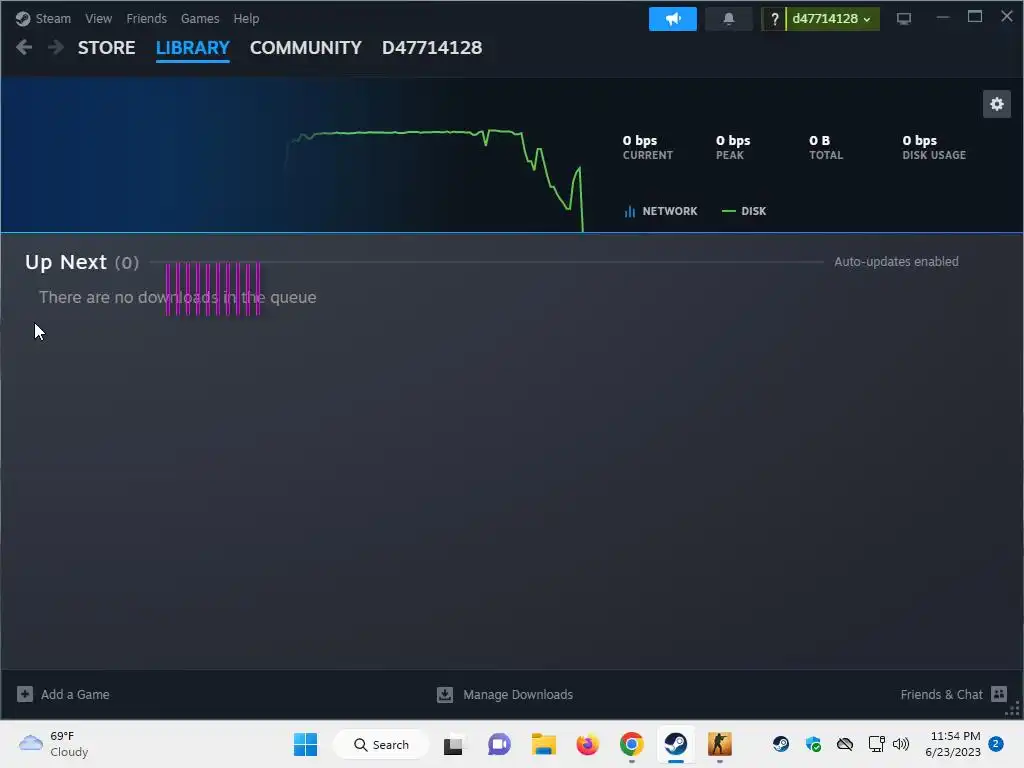Click the OneDrive cloud tray icon
The height and width of the screenshot is (768, 1024).
pos(845,744)
